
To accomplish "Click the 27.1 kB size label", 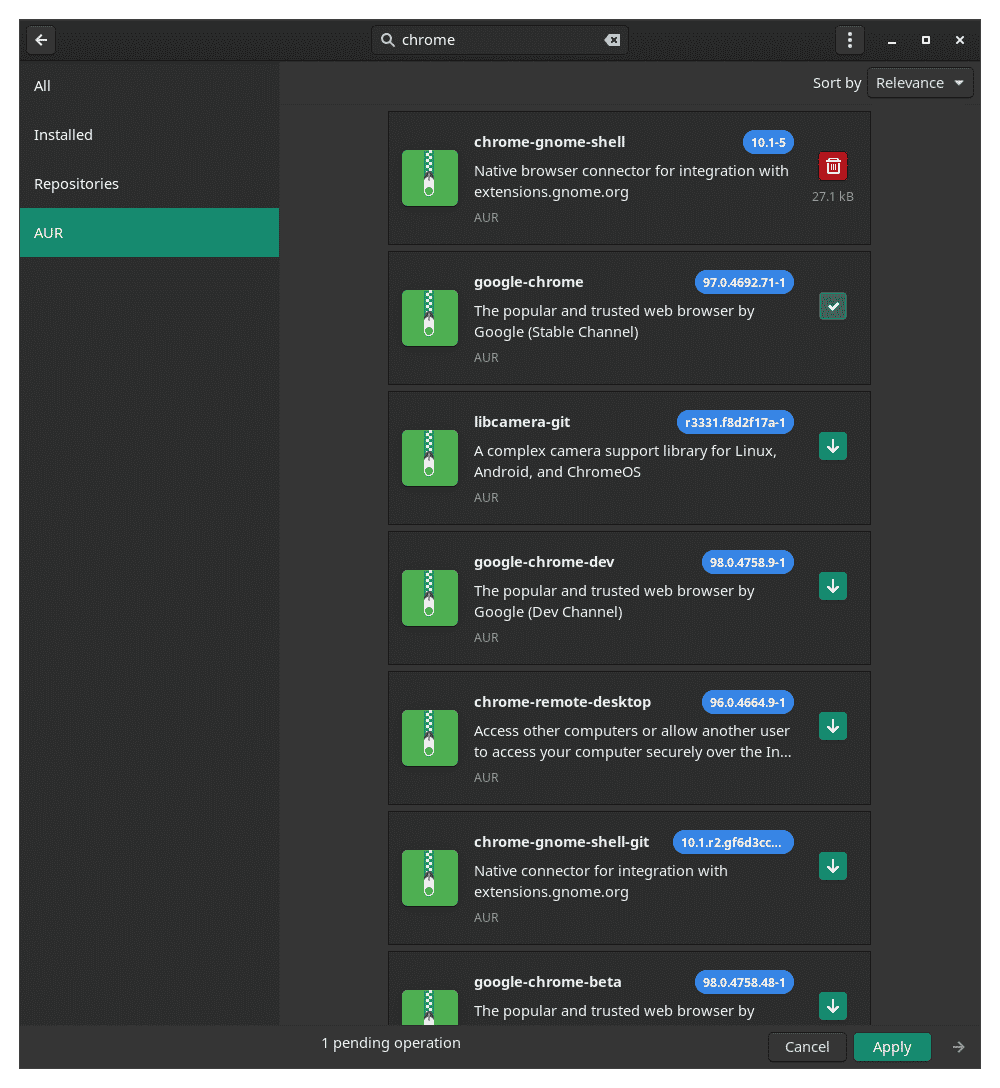I will click(x=833, y=196).
